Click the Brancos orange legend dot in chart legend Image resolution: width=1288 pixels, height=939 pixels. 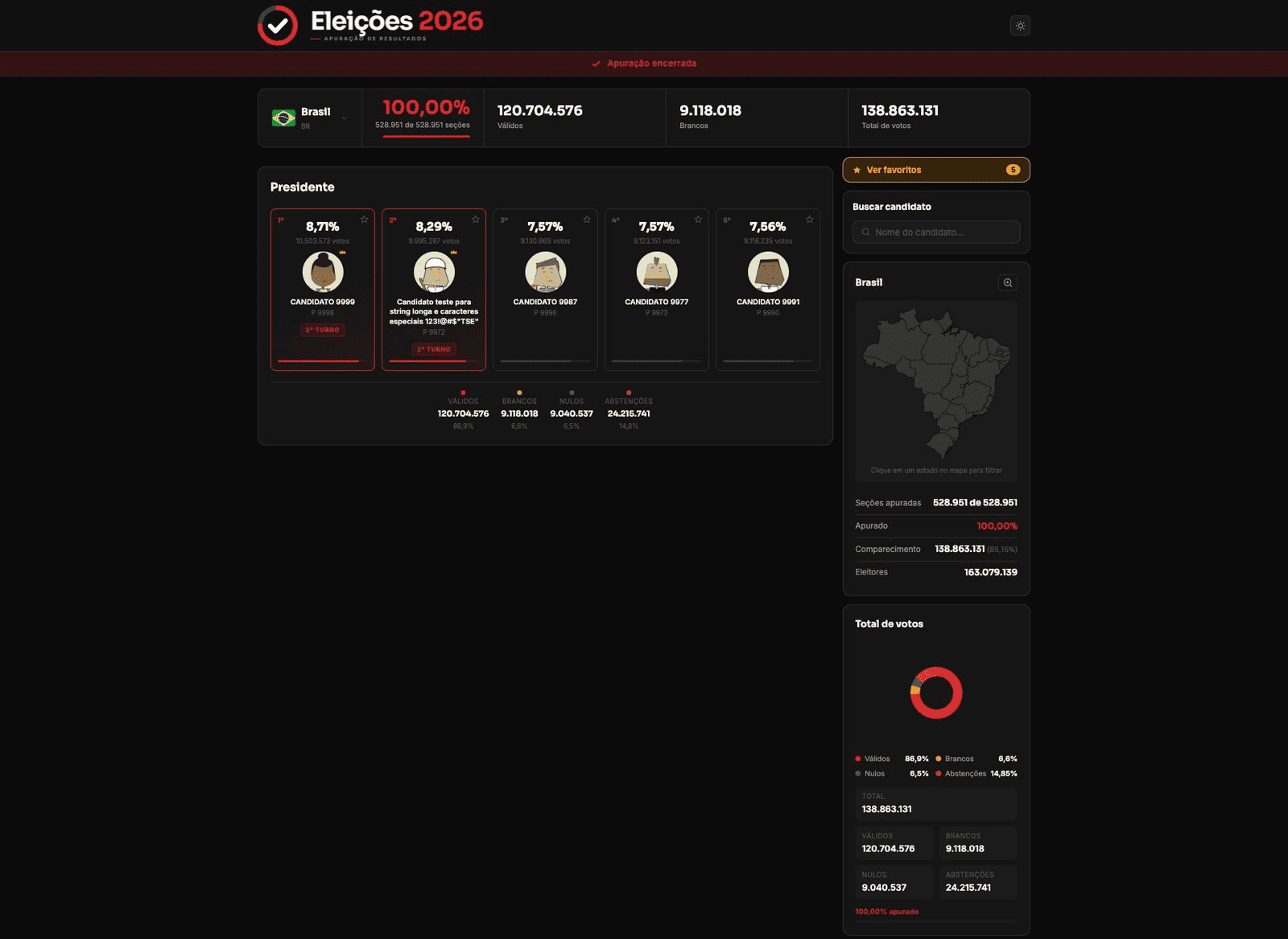click(939, 759)
